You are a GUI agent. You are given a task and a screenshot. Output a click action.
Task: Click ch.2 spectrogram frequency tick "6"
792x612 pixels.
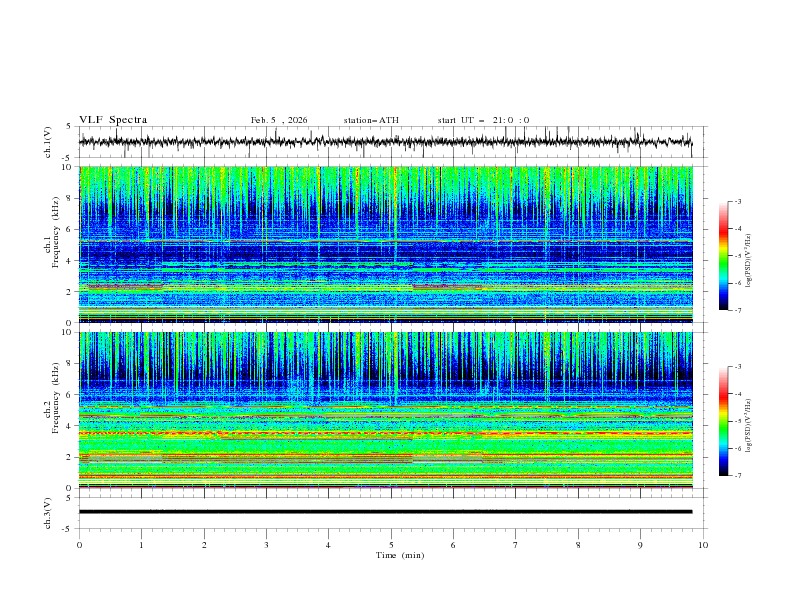[x=70, y=395]
